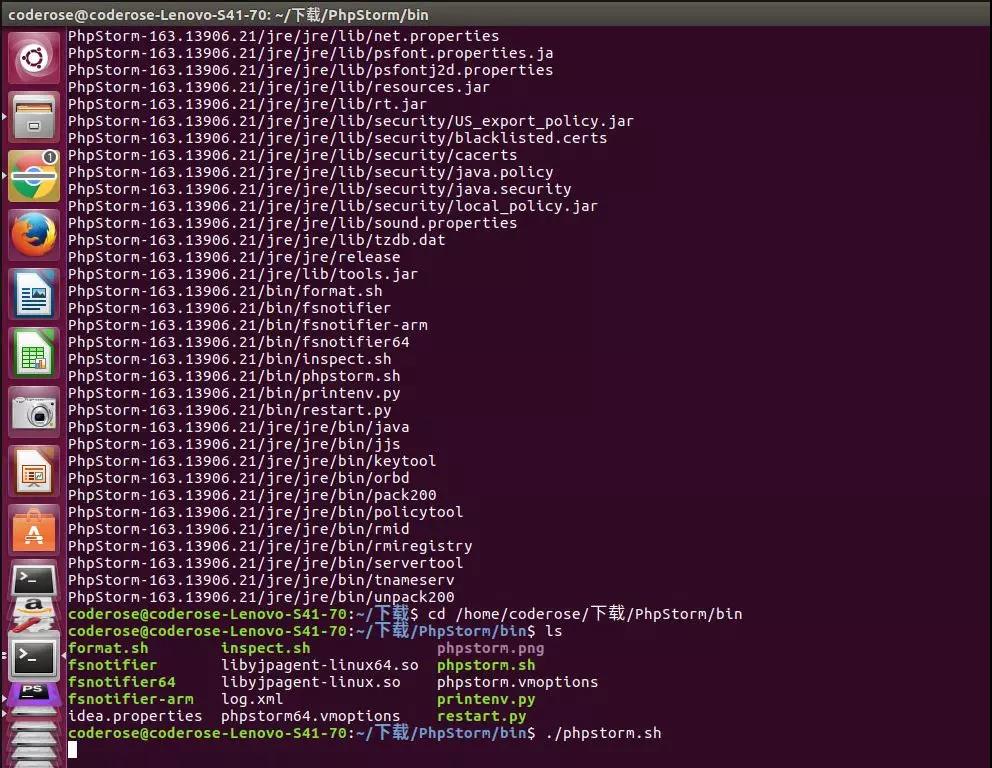
Task: Click the 'bin/tnameserv' output line
Action: [x=261, y=580]
